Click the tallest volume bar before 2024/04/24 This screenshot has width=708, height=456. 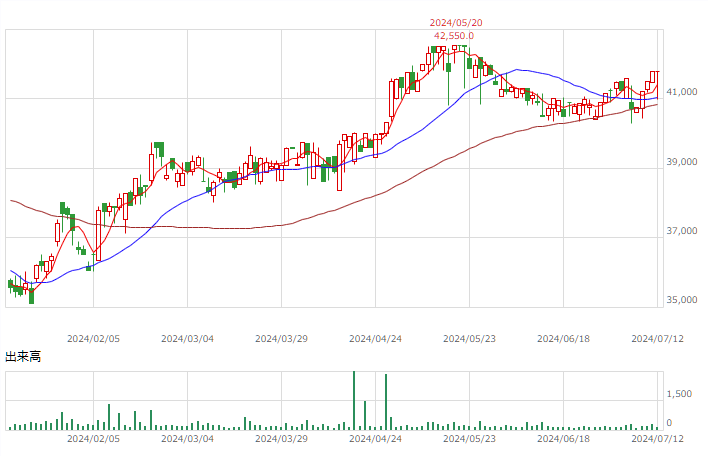coord(354,400)
